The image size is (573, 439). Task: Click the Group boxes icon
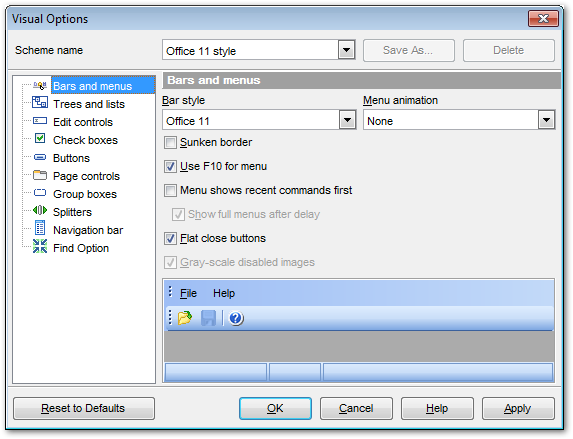click(x=40, y=193)
